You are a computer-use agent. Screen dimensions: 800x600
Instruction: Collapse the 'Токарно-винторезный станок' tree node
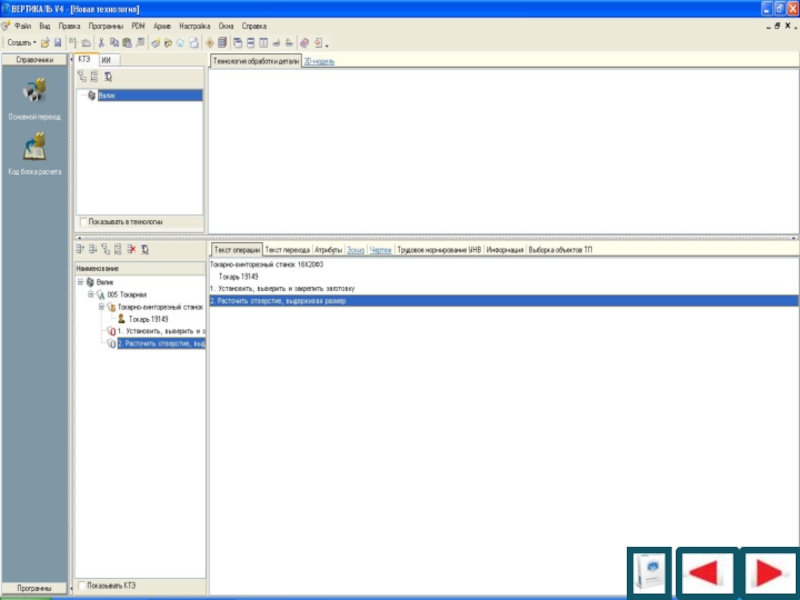click(x=100, y=307)
